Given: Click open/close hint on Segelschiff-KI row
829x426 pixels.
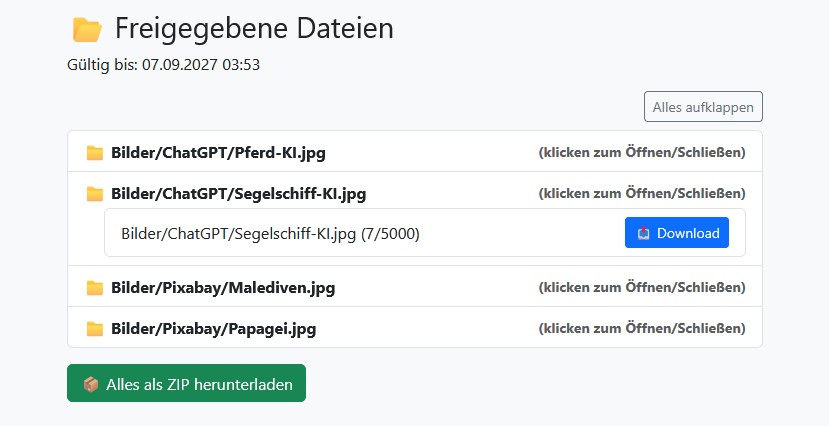Looking at the screenshot, I should (642, 194).
